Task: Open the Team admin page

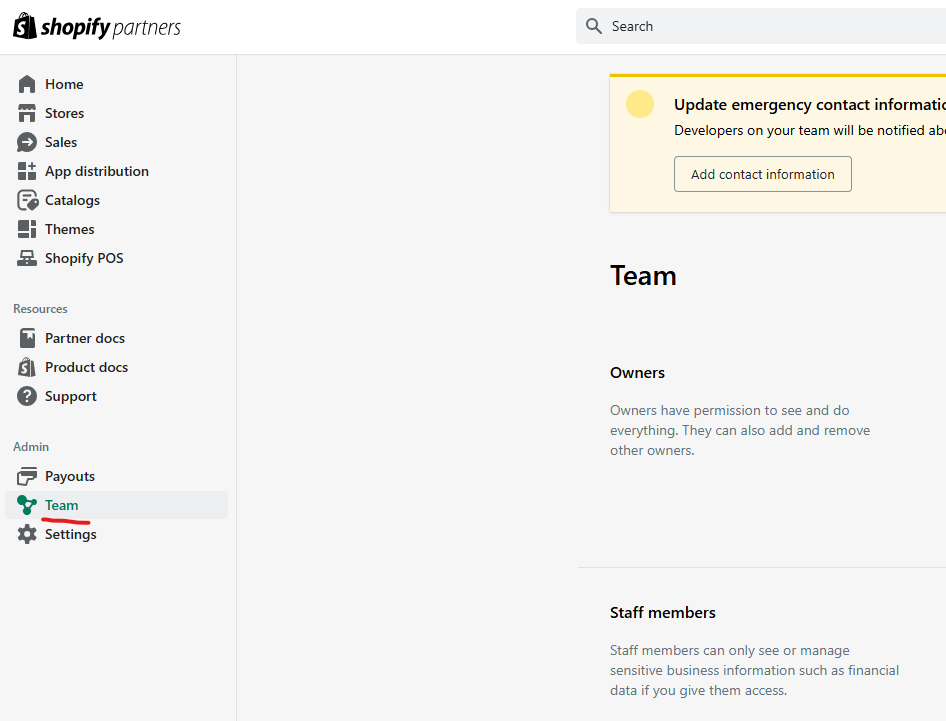Action: [x=60, y=504]
